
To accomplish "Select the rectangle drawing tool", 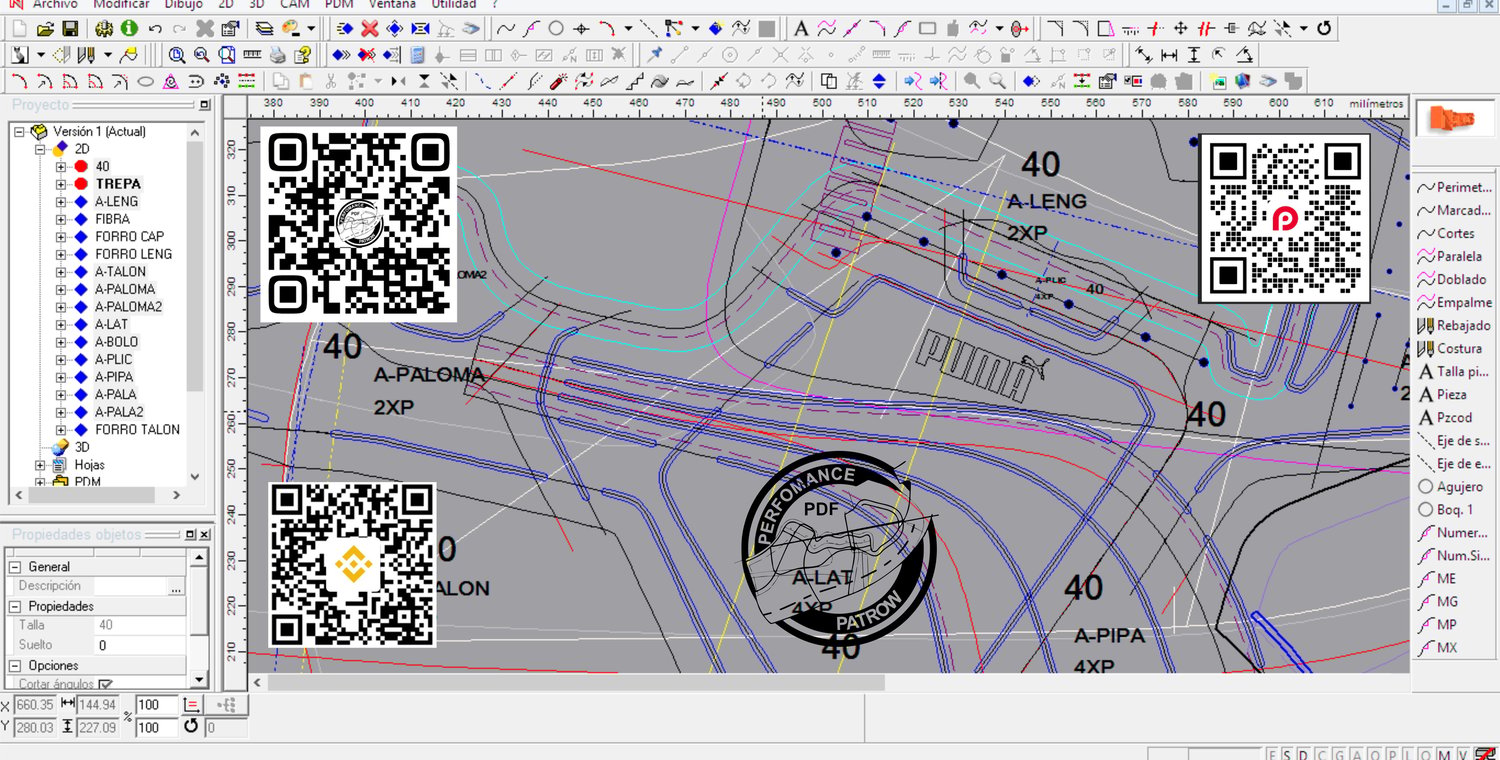I will coord(927,28).
